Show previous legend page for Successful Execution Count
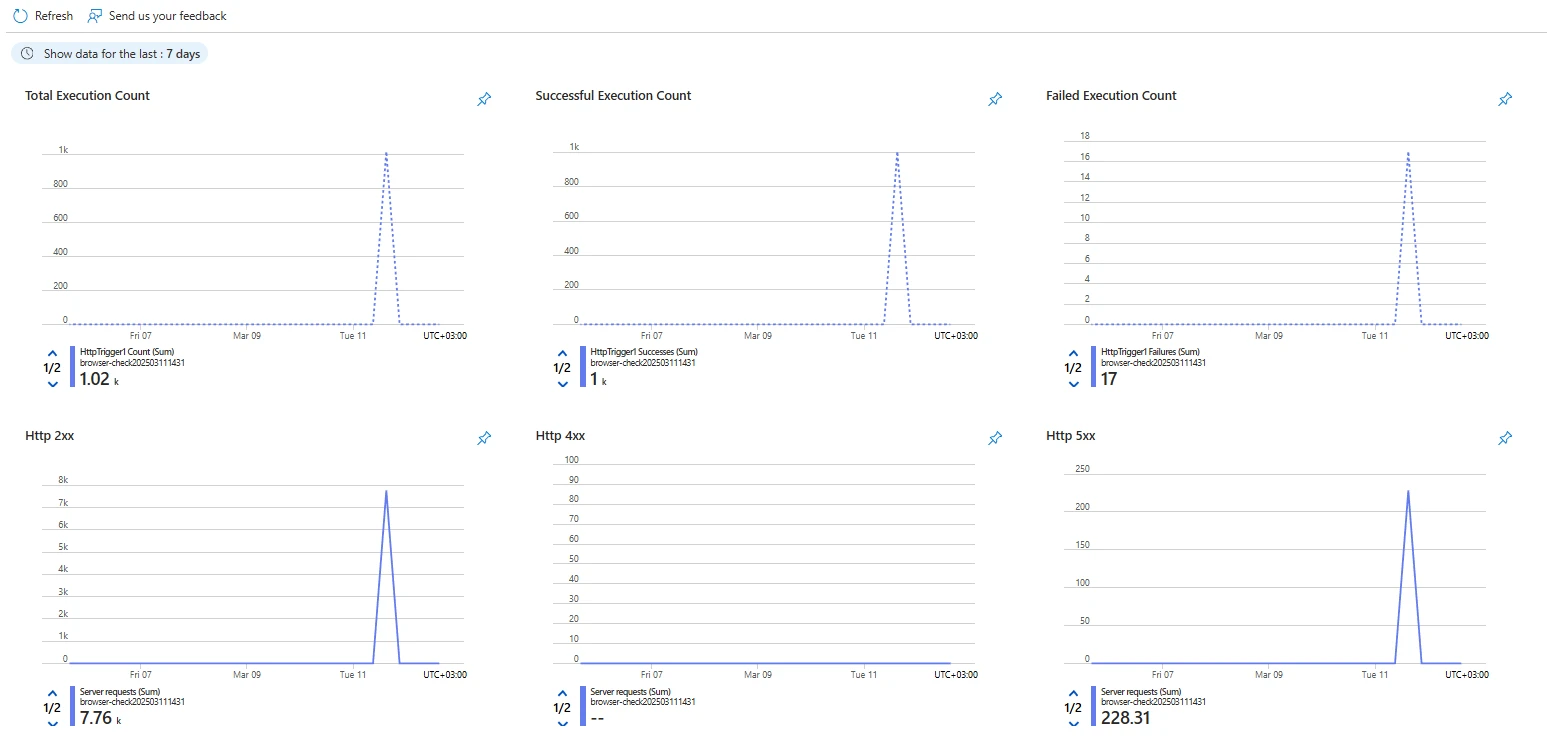The image size is (1547, 742). (x=562, y=353)
